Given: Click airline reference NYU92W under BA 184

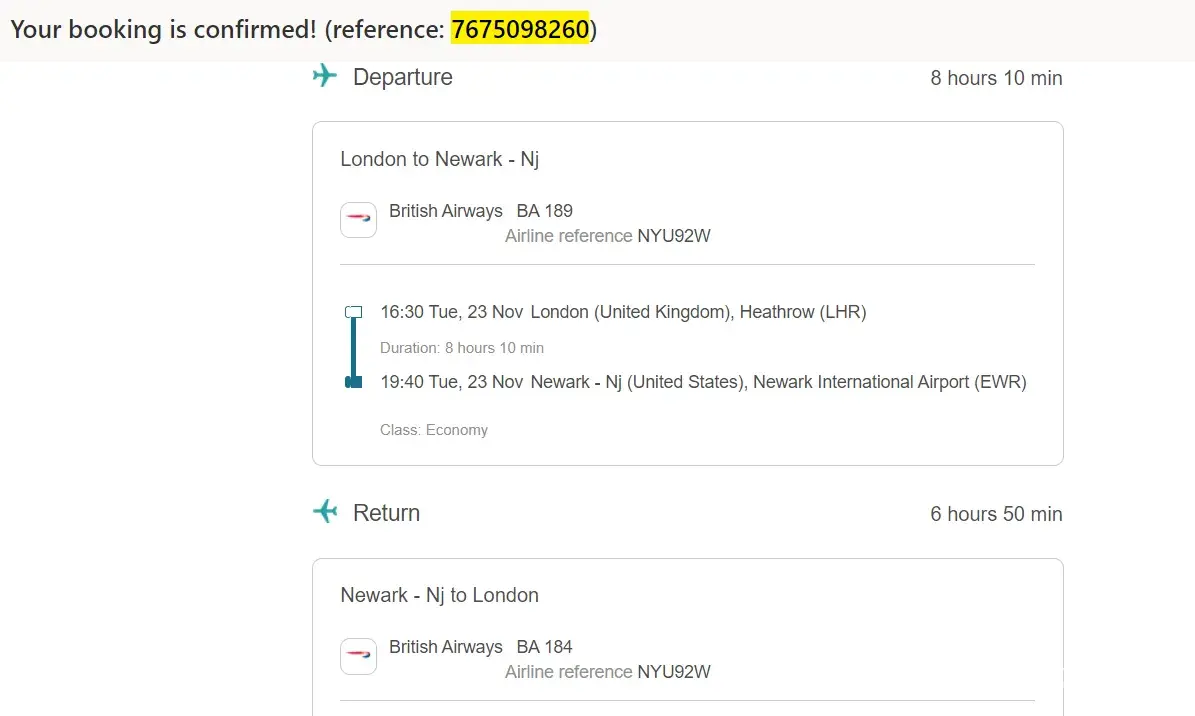Looking at the screenshot, I should tap(673, 672).
